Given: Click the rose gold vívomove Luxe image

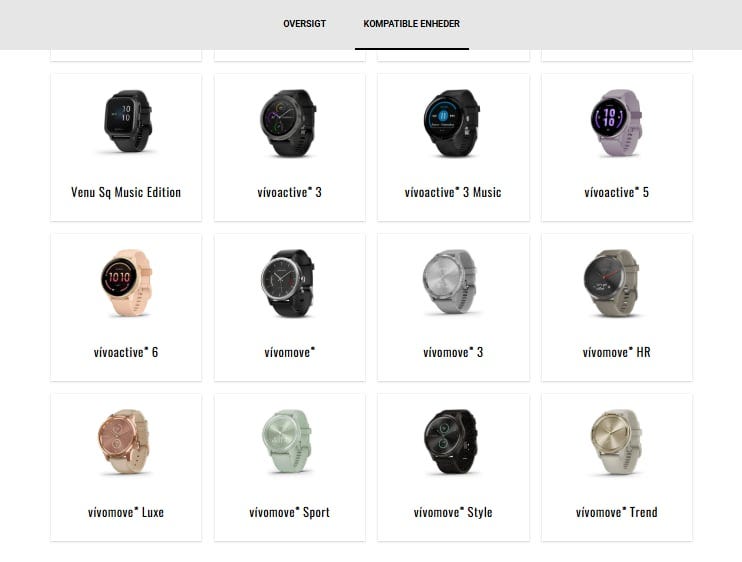Looking at the screenshot, I should click(x=126, y=442).
